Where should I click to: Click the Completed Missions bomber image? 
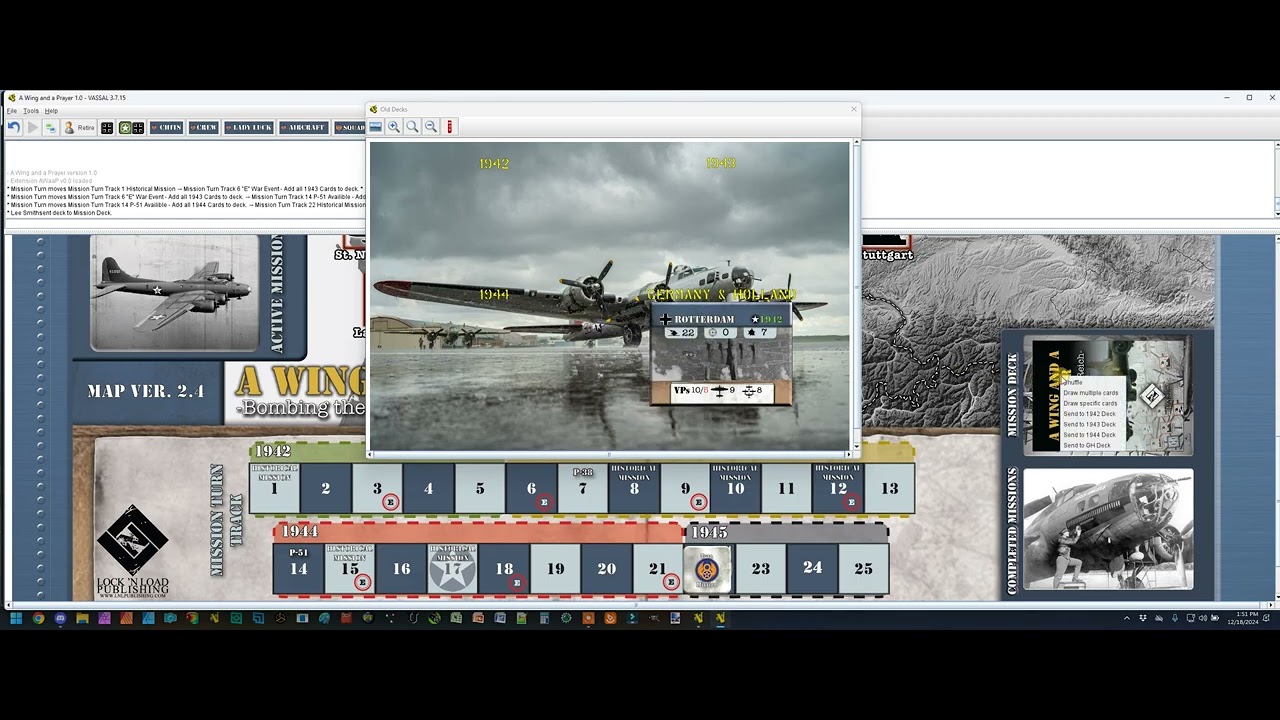pos(1108,530)
